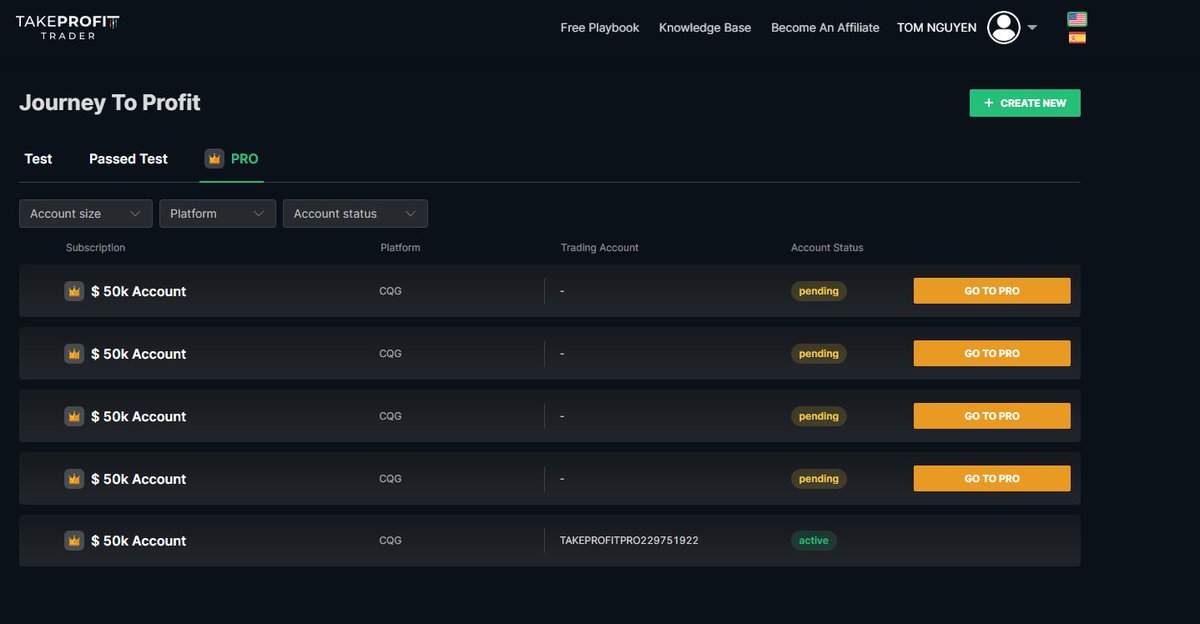
Task: Click the Subscription column header
Action: (x=96, y=247)
